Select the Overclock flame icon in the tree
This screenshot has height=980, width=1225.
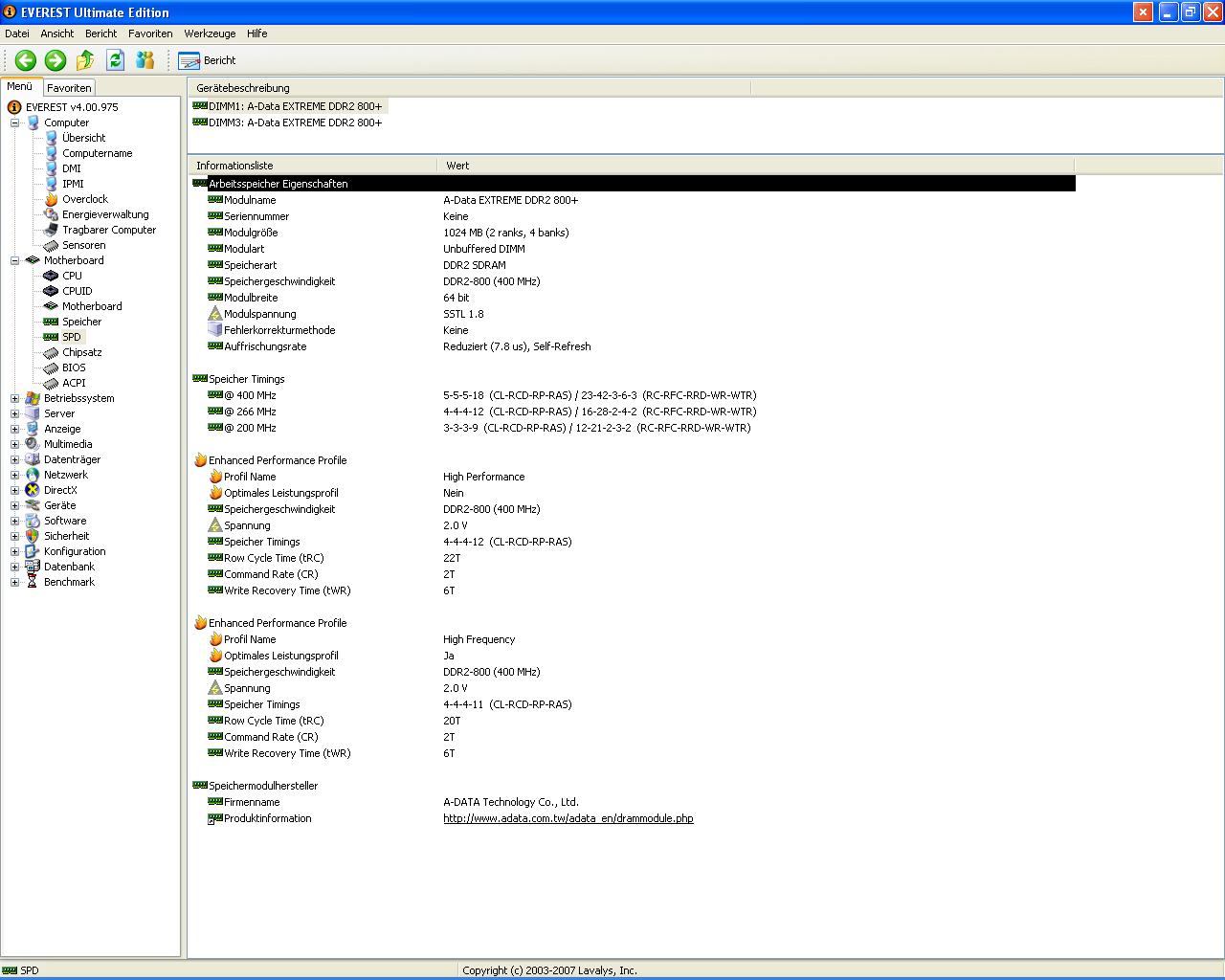51,199
